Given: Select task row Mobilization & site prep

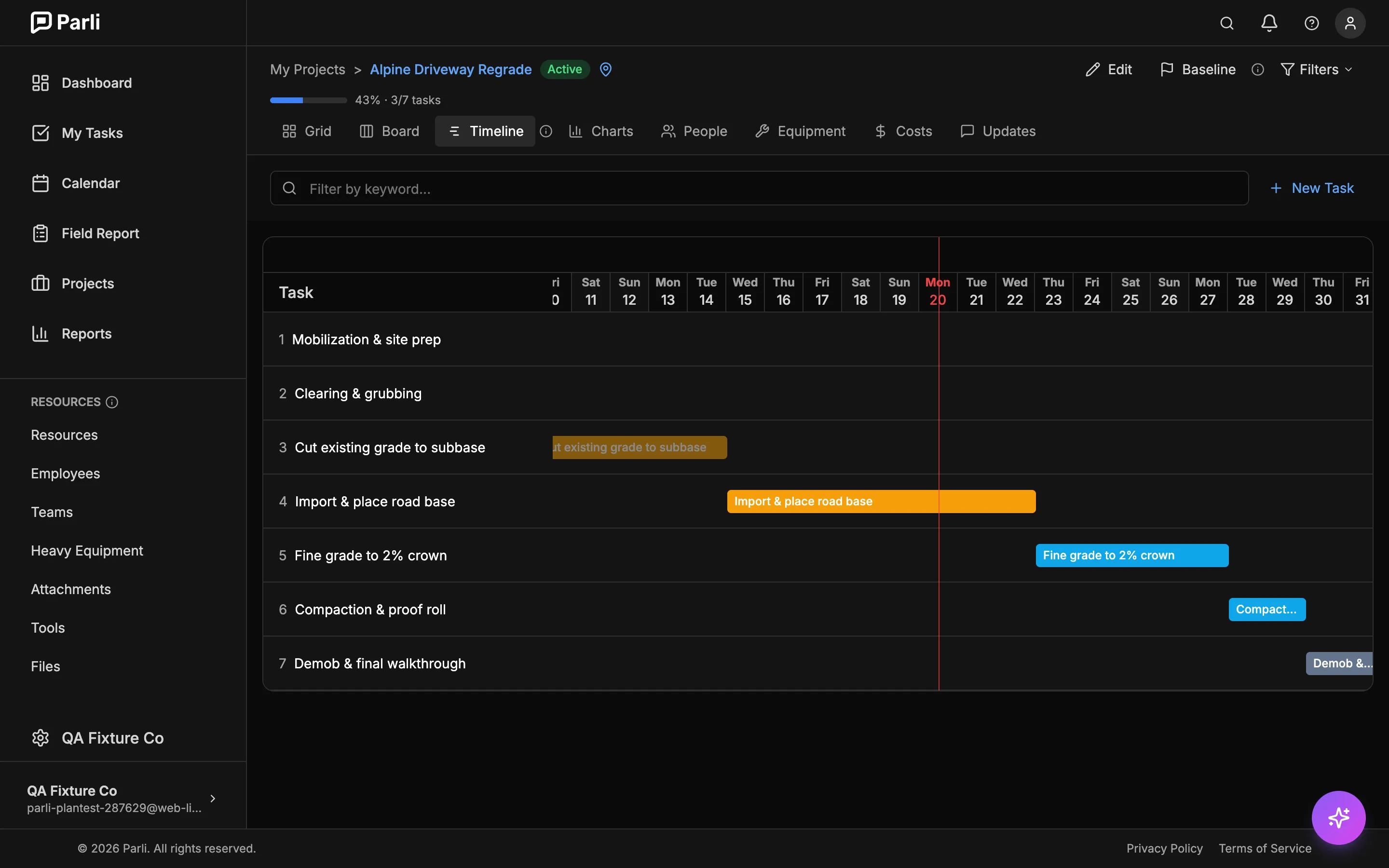Looking at the screenshot, I should pos(817,339).
